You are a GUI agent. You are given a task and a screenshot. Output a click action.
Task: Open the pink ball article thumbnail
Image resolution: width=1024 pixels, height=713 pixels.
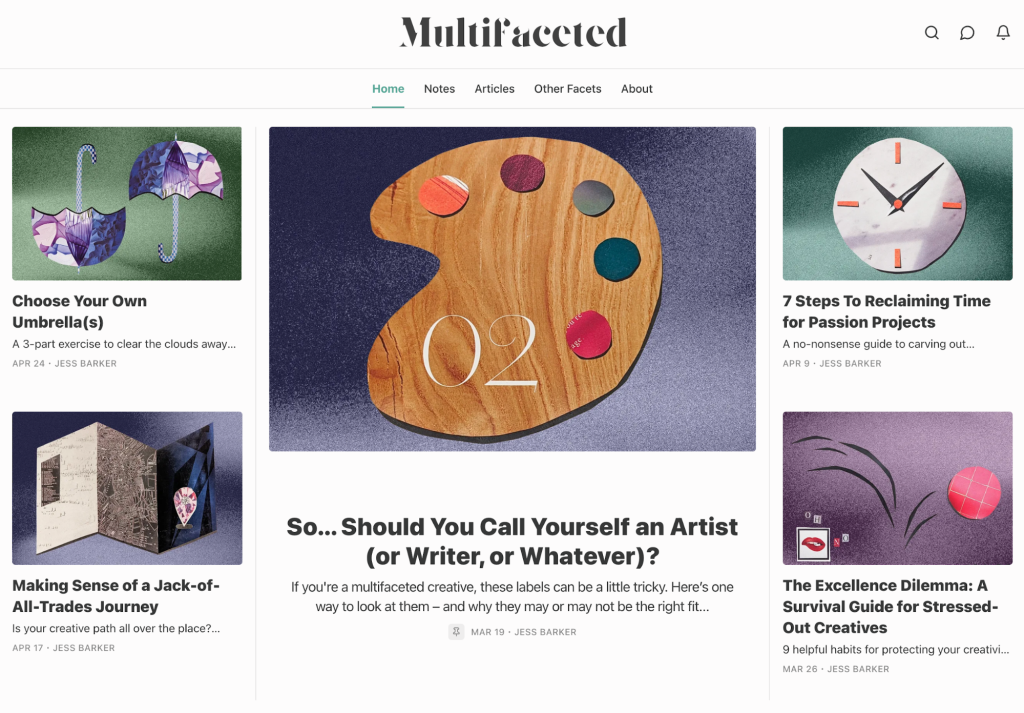pos(897,488)
